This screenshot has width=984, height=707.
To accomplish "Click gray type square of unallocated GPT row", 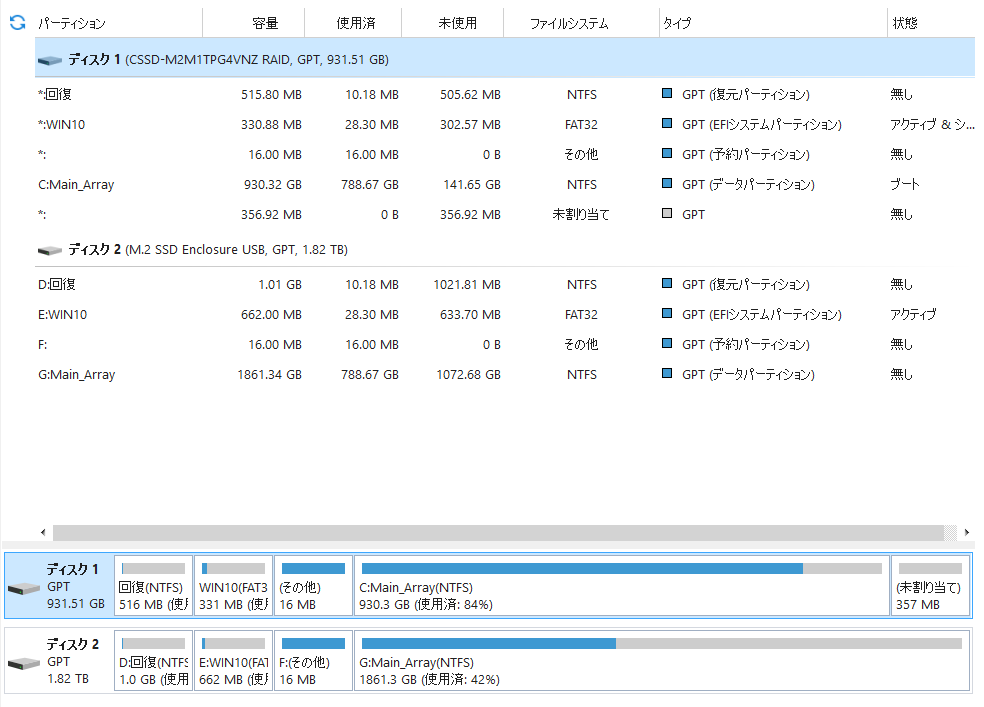I will click(x=667, y=213).
